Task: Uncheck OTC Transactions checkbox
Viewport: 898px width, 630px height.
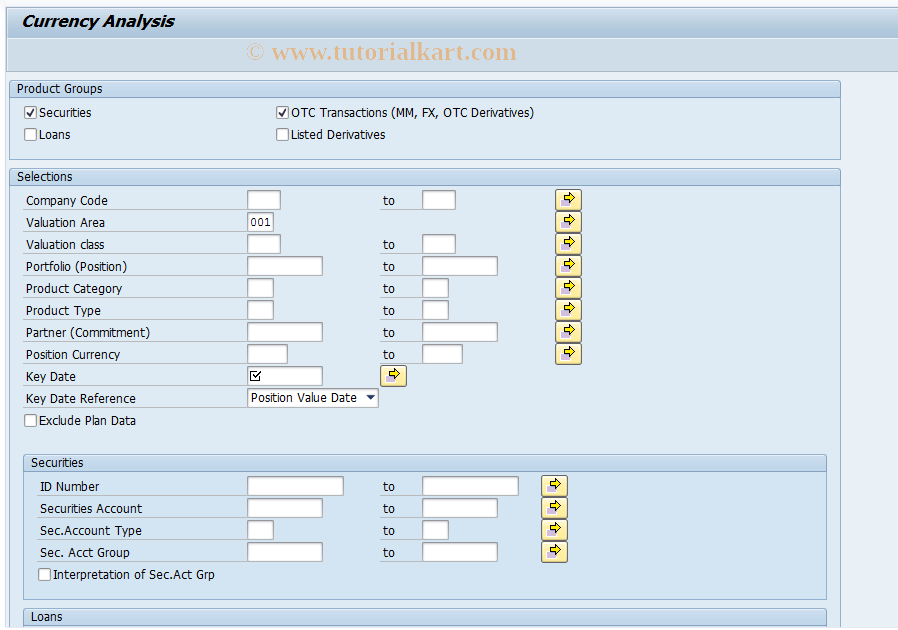Action: click(x=282, y=112)
